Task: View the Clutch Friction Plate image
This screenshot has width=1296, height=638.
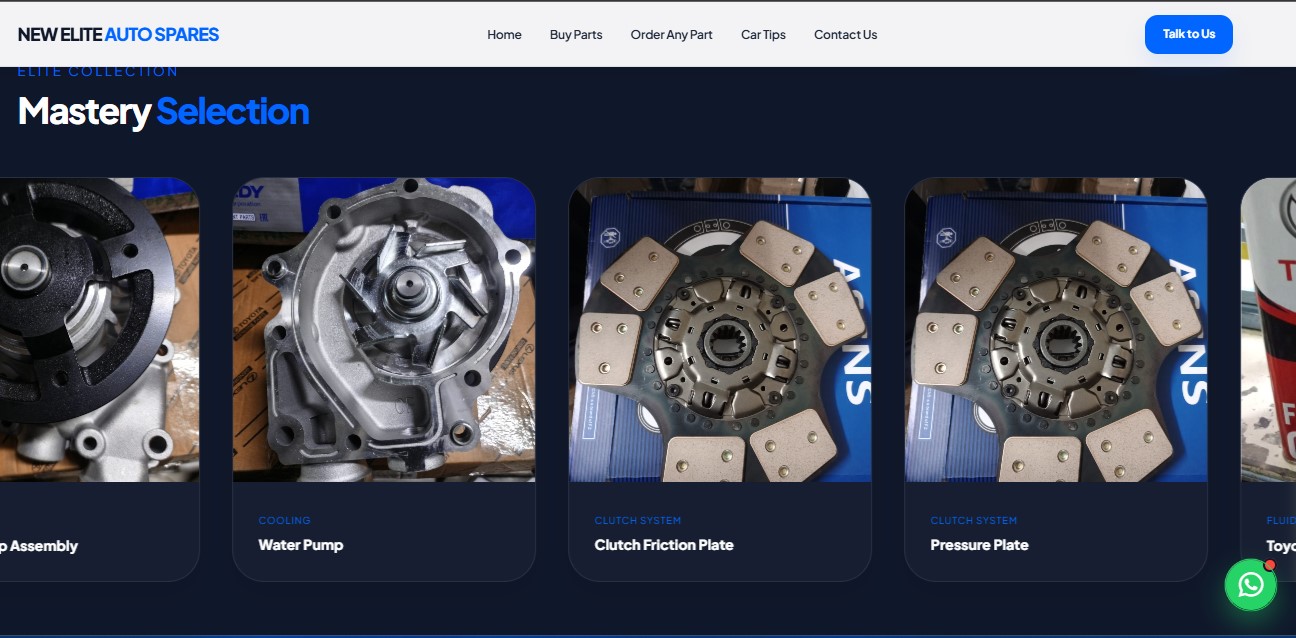Action: [720, 330]
